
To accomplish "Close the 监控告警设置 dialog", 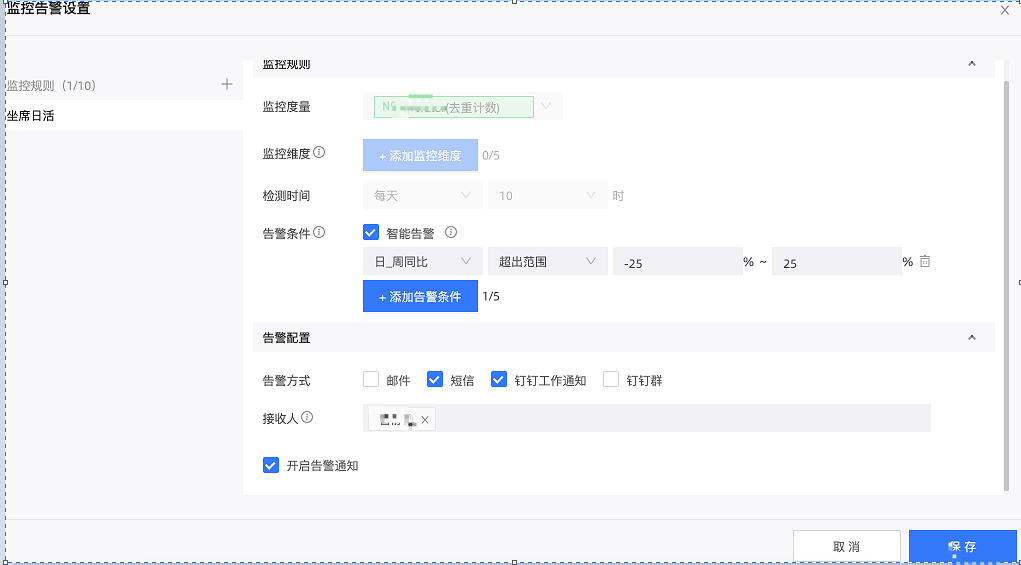I will coord(1005,10).
